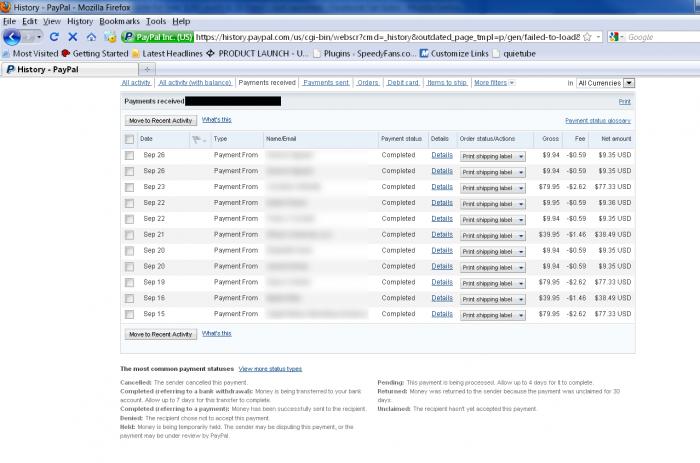Open the Debit card filter link
Screen dimensions: 700x463
(403, 83)
